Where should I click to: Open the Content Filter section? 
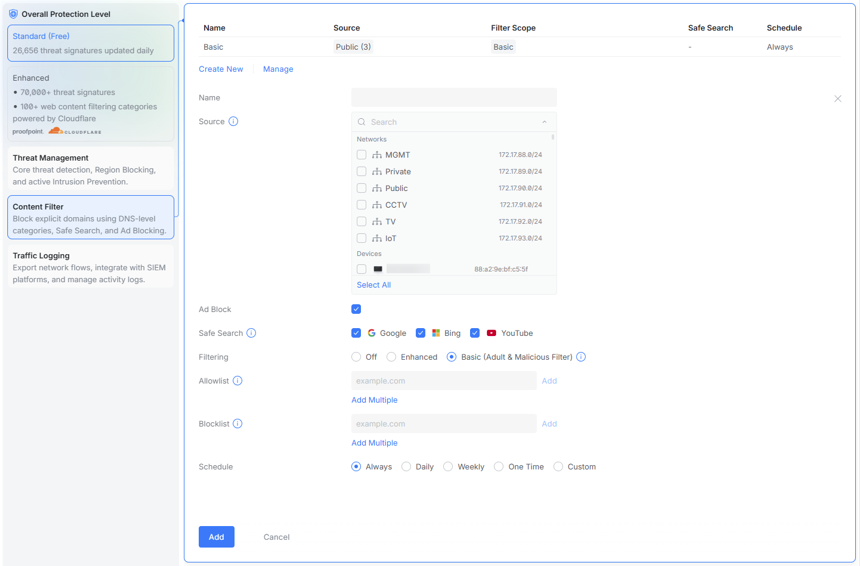pos(90,218)
